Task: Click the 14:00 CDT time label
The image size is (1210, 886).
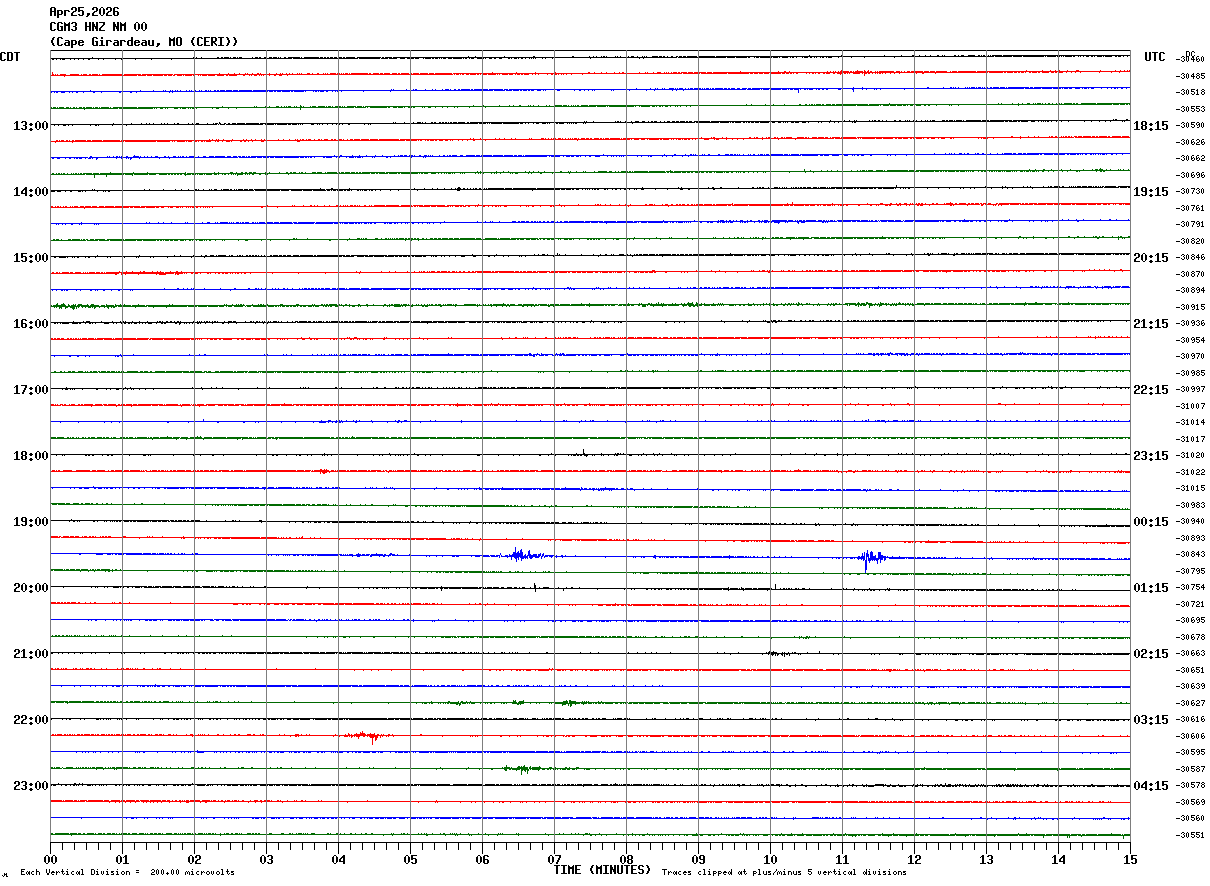Action: point(30,192)
